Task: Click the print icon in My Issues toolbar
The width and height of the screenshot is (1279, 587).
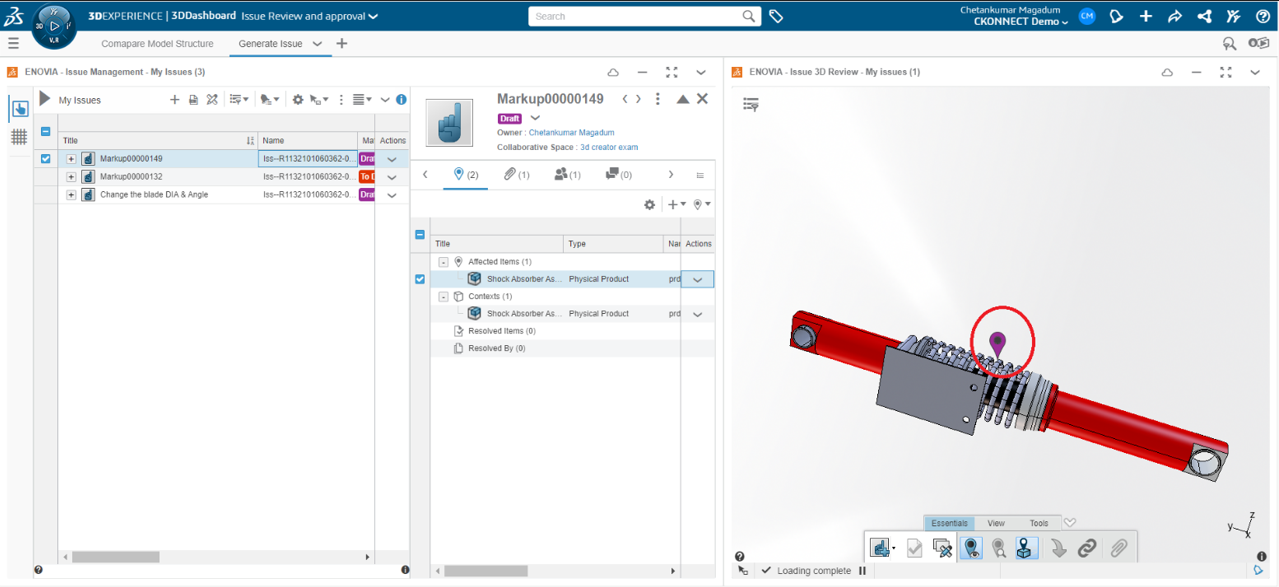Action: pos(193,100)
